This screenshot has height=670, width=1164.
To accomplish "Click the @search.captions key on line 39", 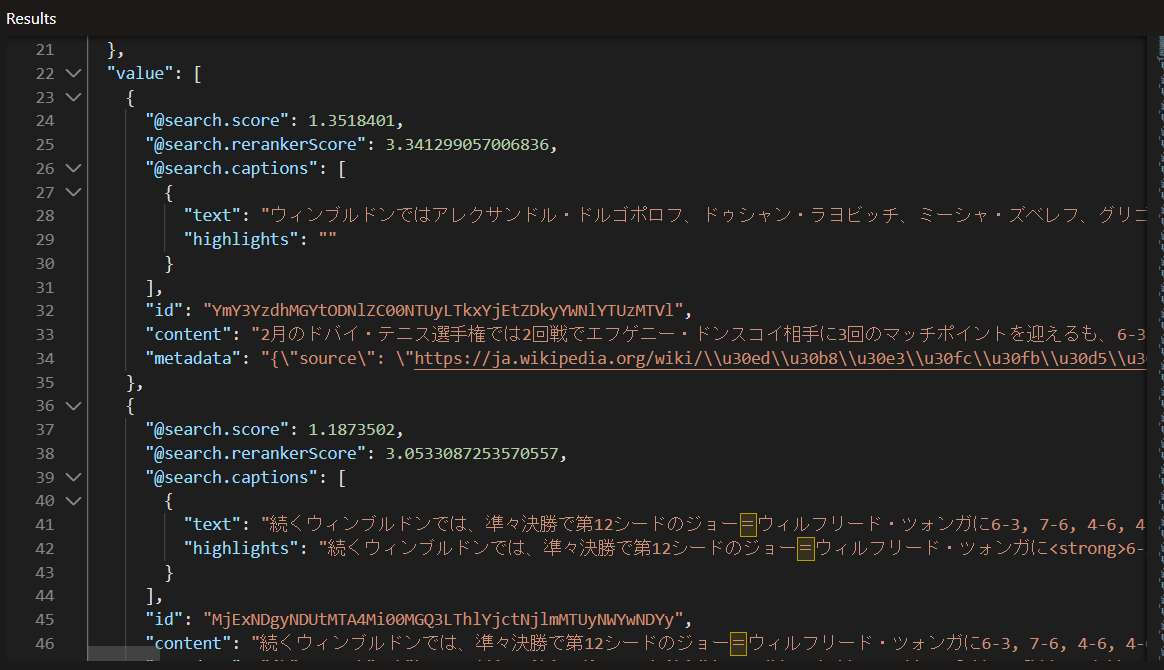I will [232, 477].
